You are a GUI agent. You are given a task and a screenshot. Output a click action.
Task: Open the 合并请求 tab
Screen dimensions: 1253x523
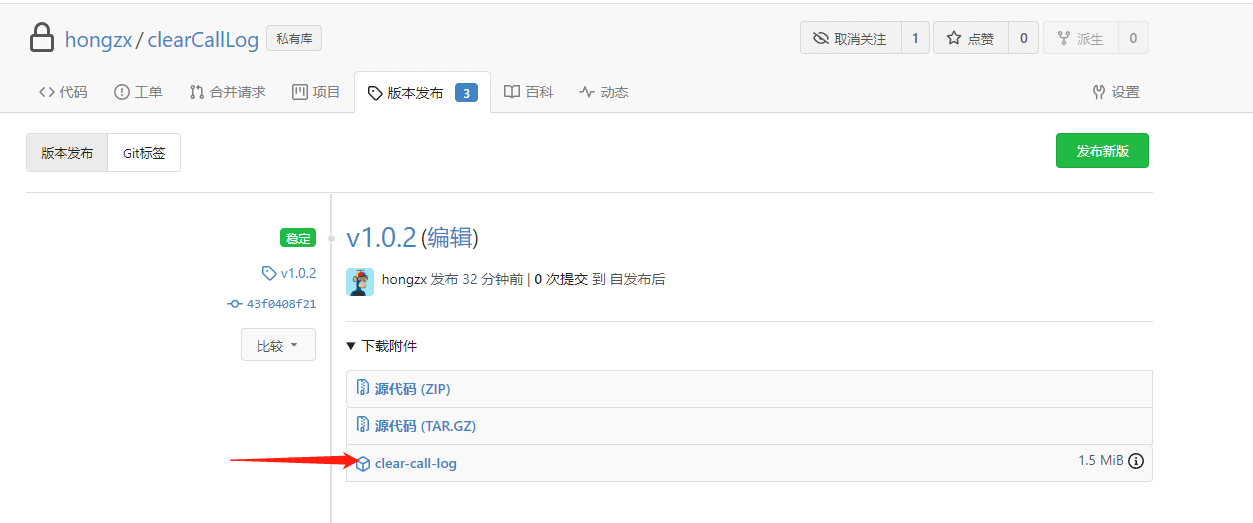tap(227, 92)
